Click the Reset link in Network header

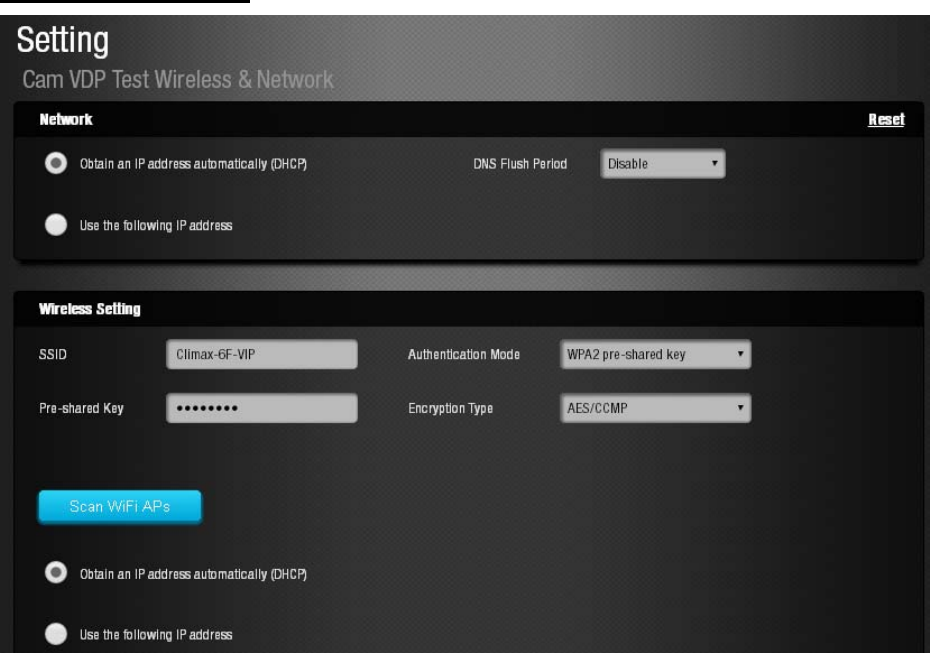point(886,119)
